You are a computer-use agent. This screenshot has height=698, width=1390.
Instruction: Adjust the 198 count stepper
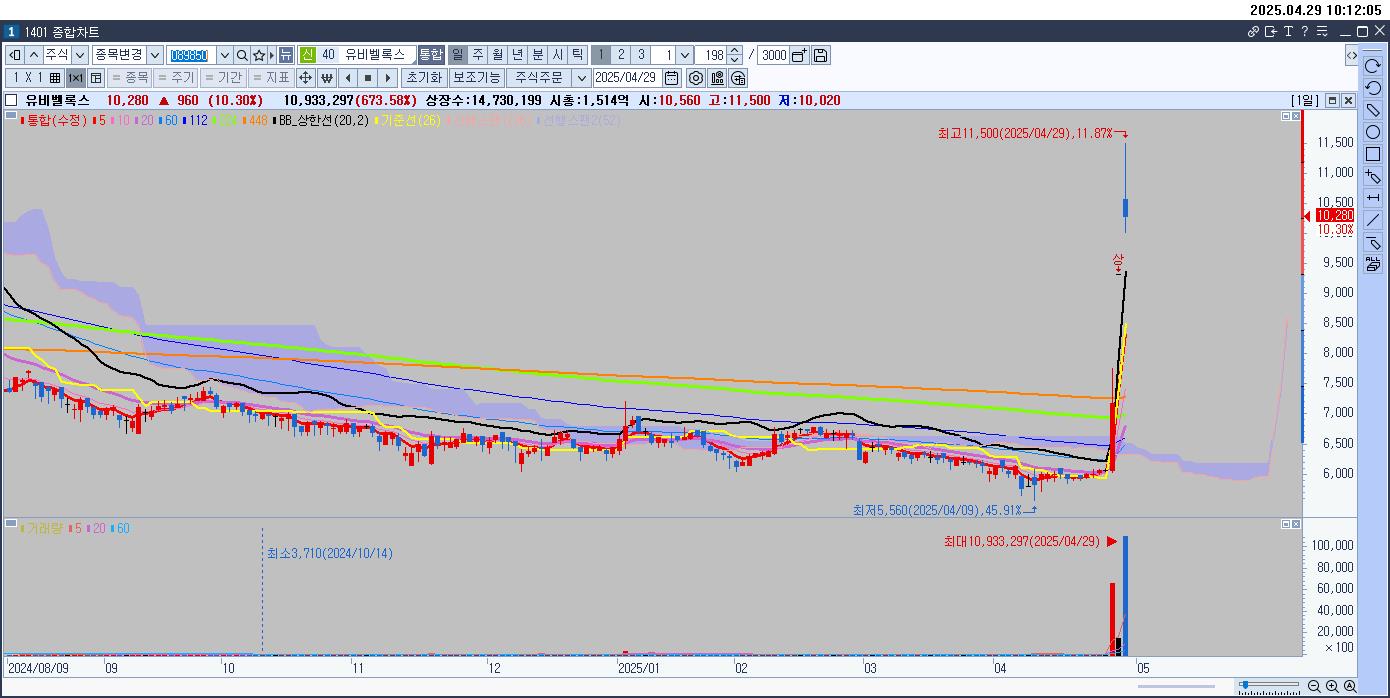tap(735, 55)
